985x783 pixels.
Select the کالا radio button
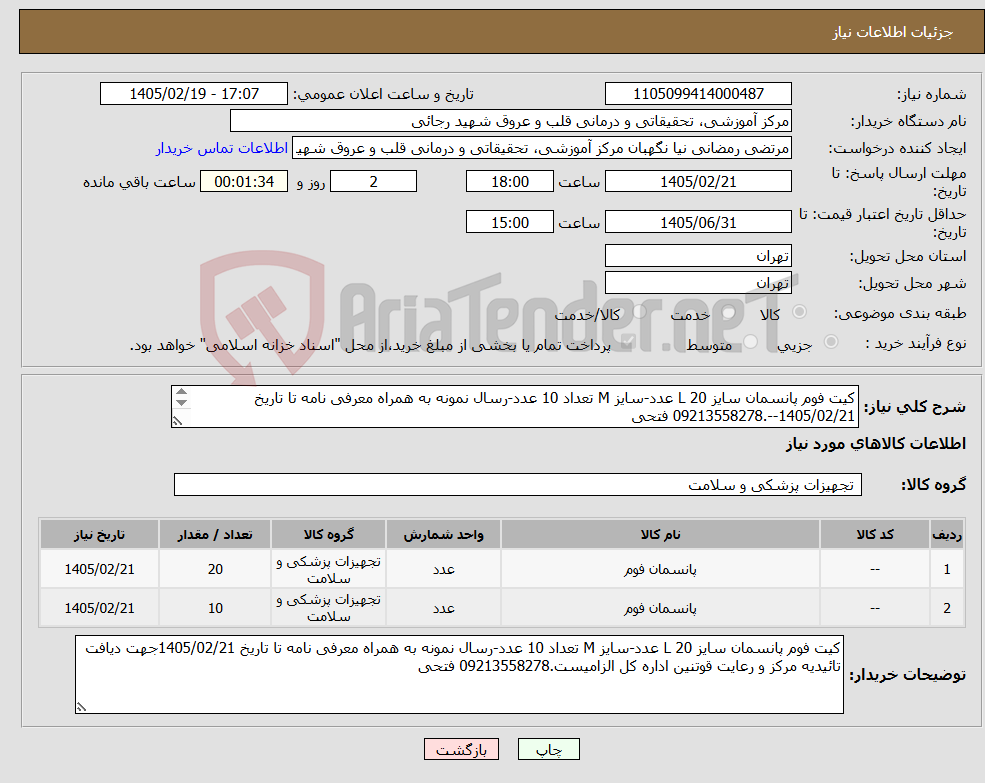(x=800, y=312)
